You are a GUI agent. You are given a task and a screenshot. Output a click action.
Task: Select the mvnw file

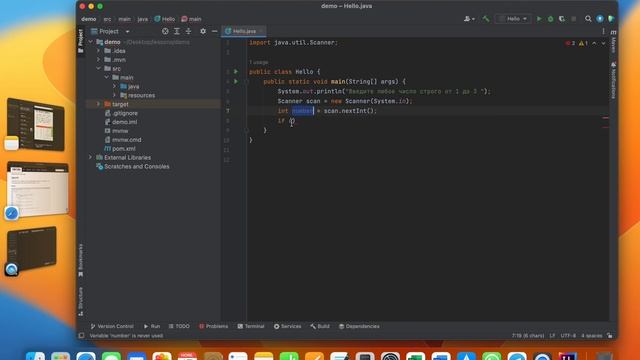(116, 131)
